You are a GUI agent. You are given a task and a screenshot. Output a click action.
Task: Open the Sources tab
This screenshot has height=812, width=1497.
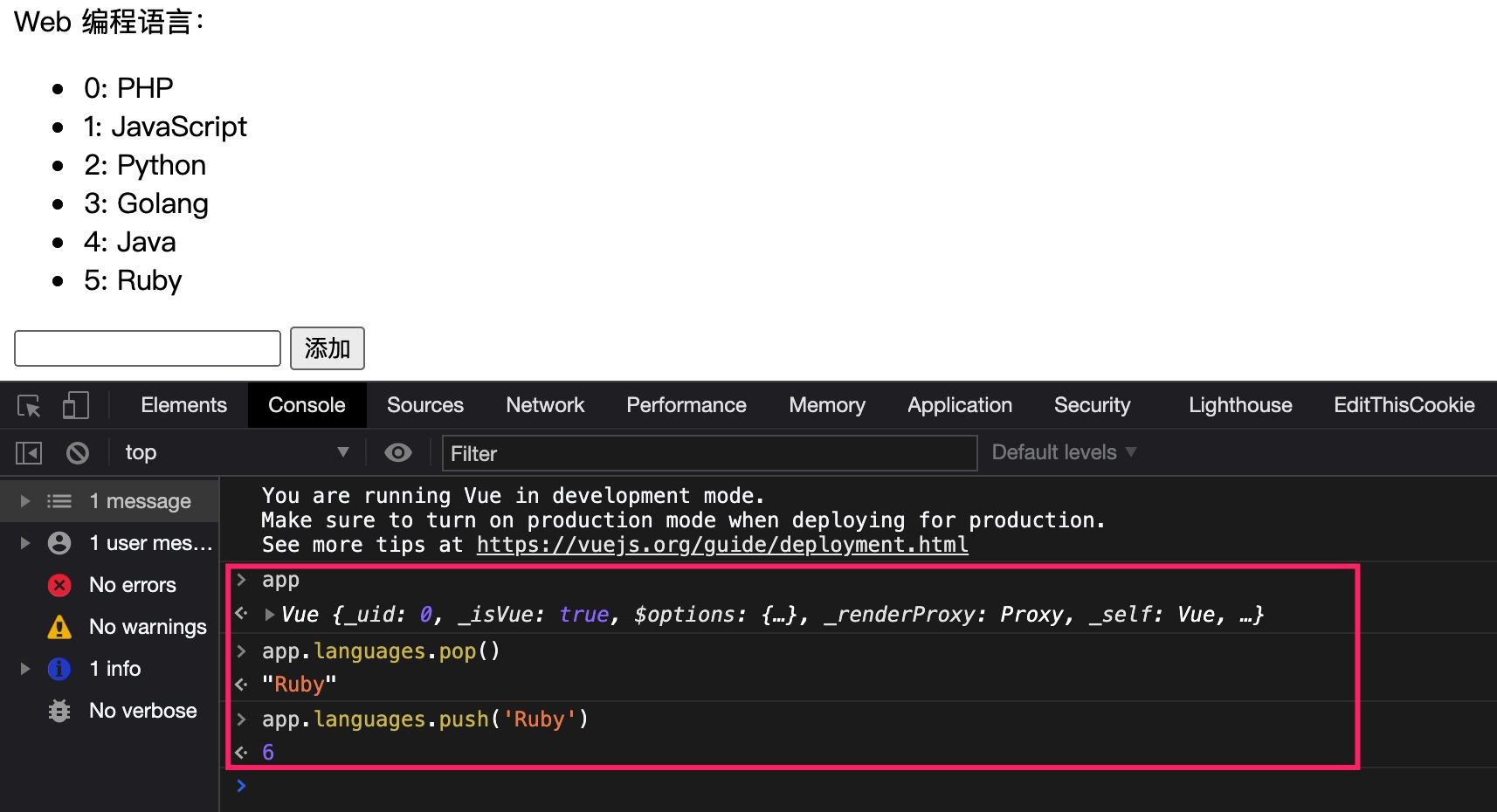pyautogui.click(x=425, y=405)
